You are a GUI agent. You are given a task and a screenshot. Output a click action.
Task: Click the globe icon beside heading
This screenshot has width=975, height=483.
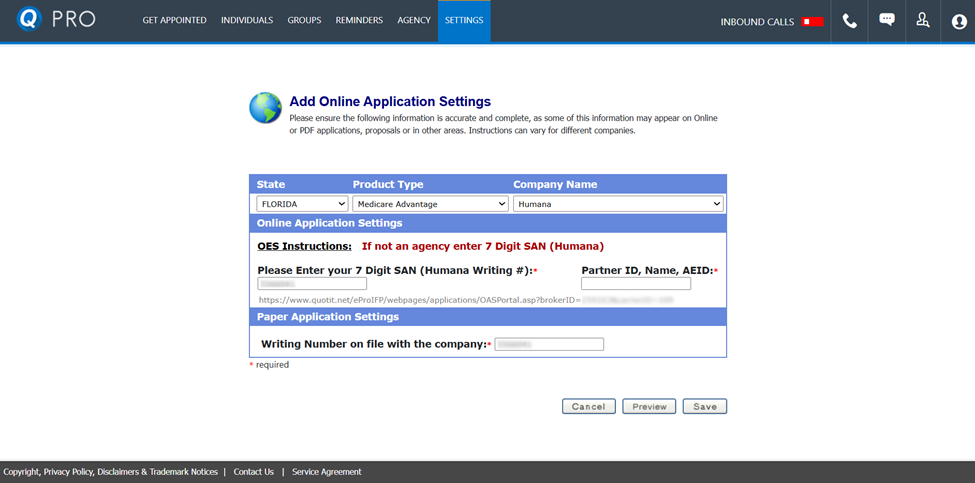tap(266, 108)
